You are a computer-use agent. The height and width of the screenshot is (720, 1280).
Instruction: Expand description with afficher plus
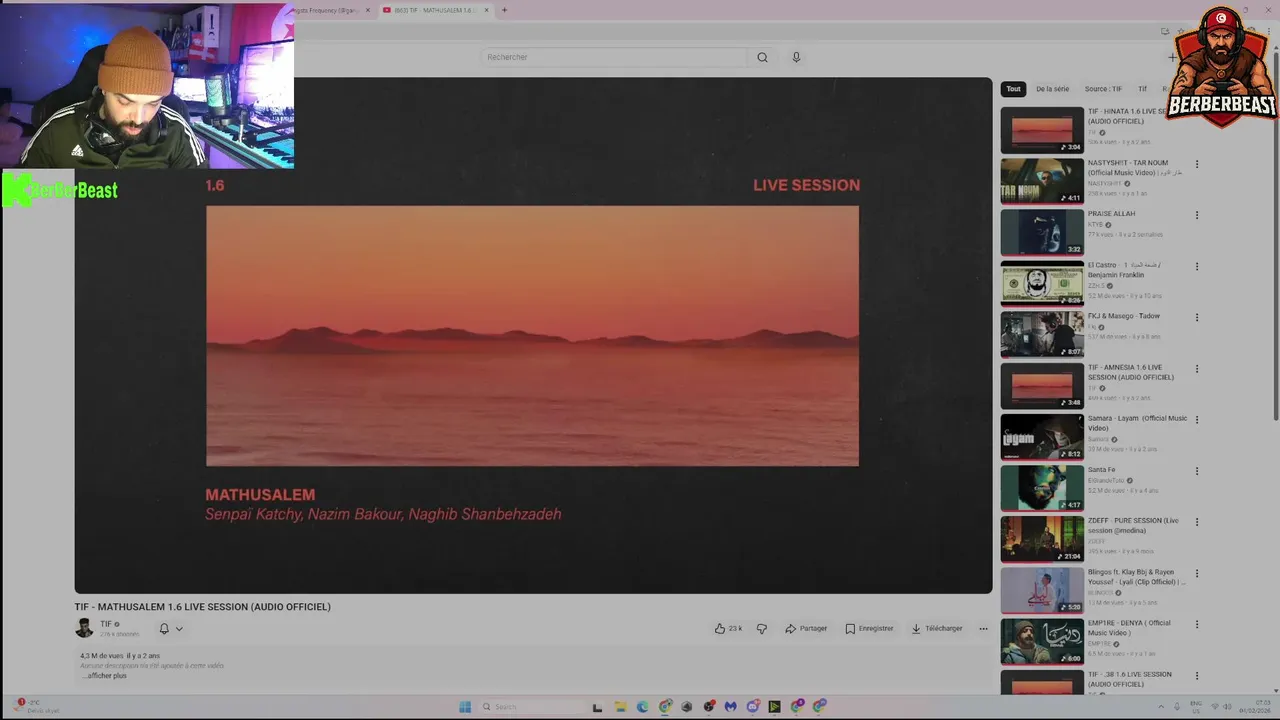(x=106, y=676)
